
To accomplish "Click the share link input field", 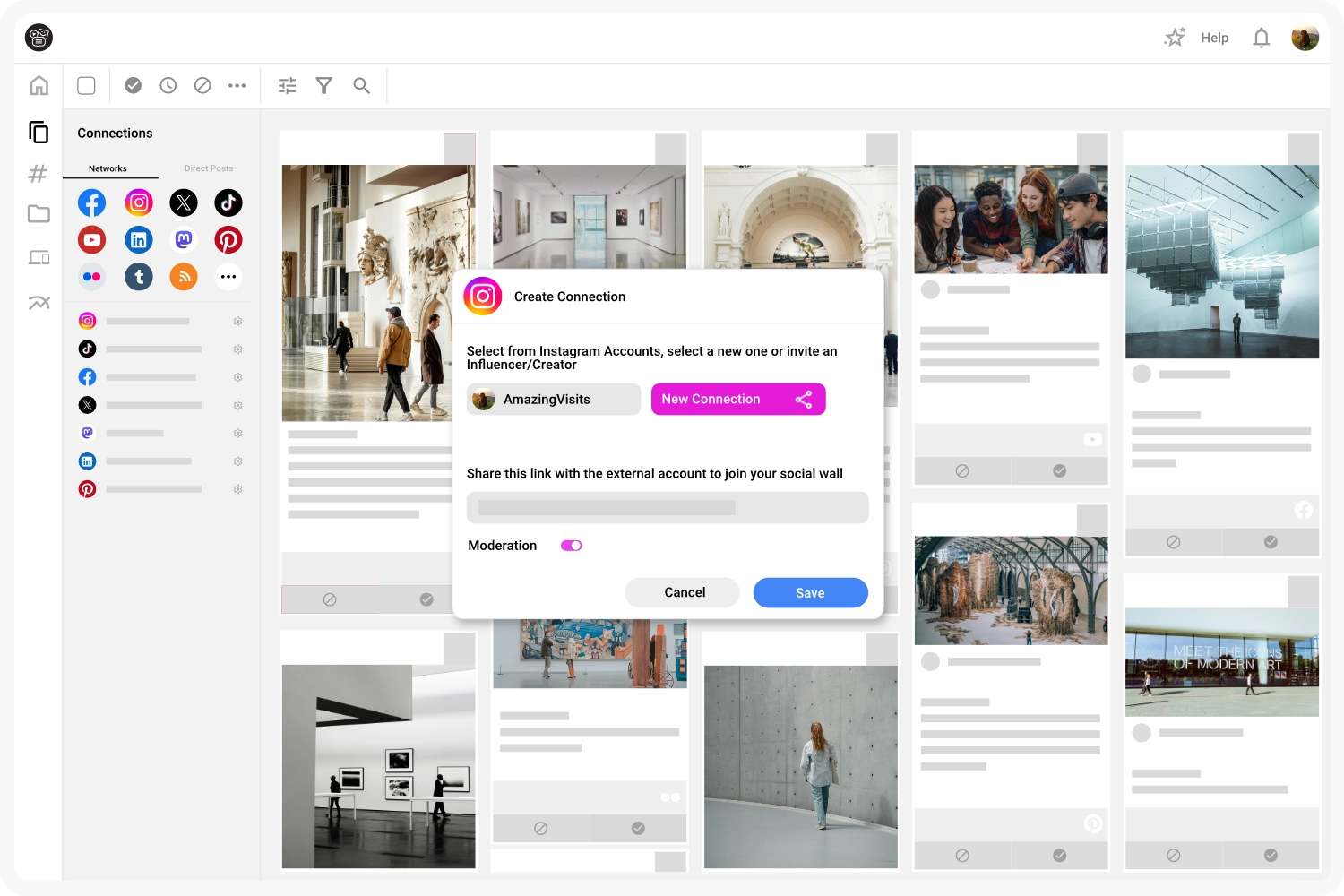I will (667, 508).
